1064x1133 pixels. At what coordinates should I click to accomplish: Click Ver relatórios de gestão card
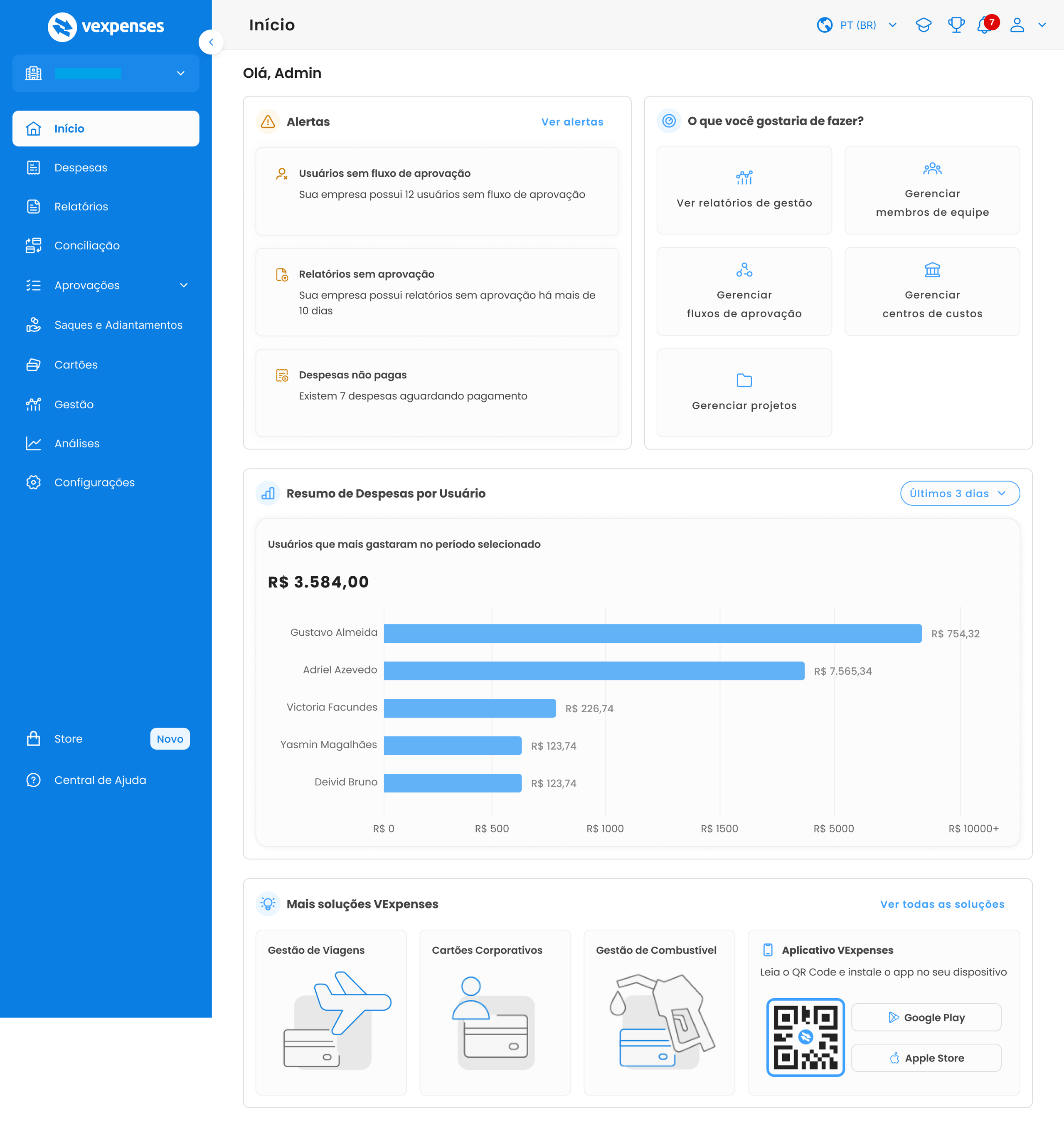tap(744, 190)
